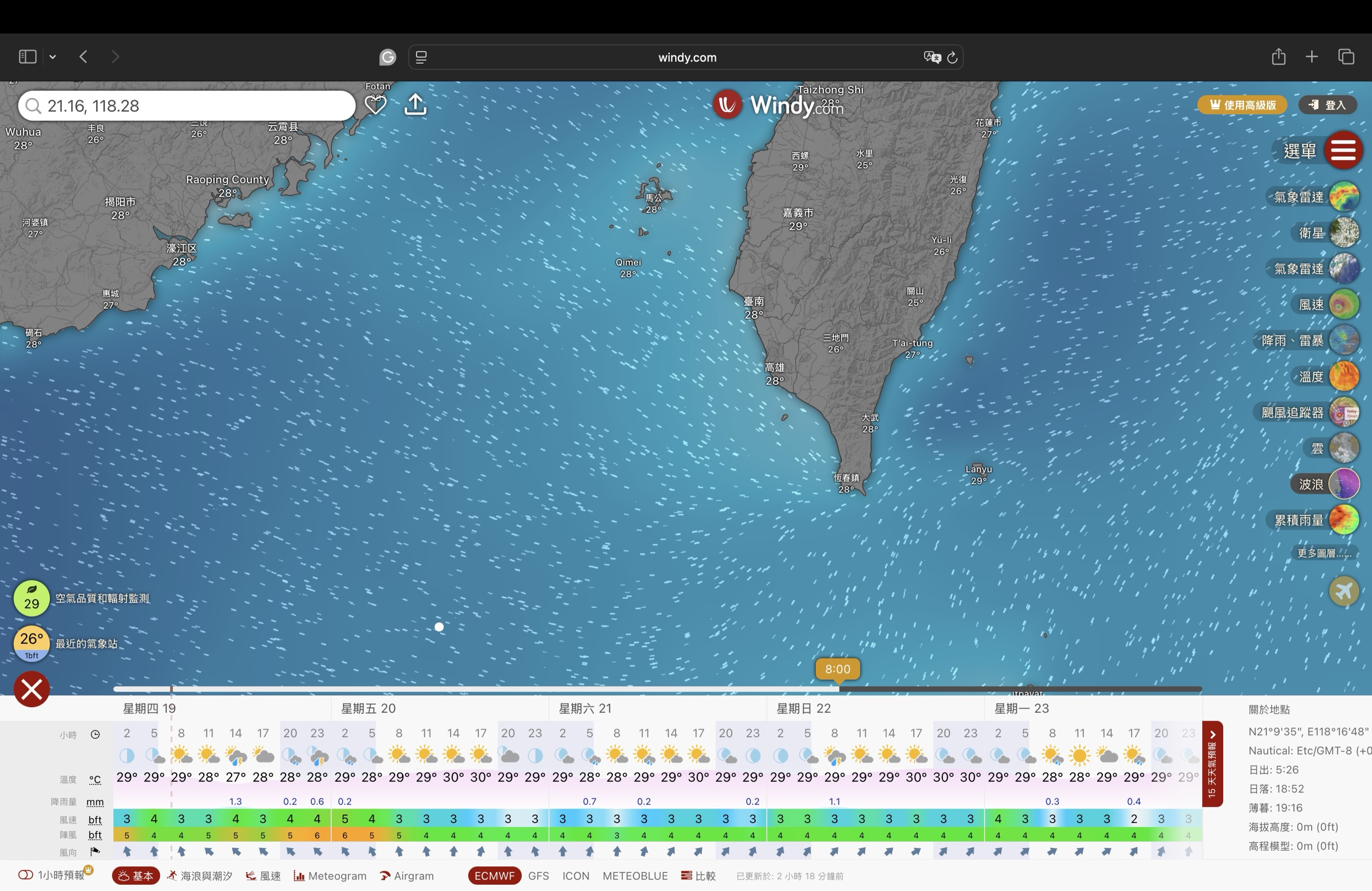Select the ICON model
The image size is (1372, 891).
(x=575, y=875)
